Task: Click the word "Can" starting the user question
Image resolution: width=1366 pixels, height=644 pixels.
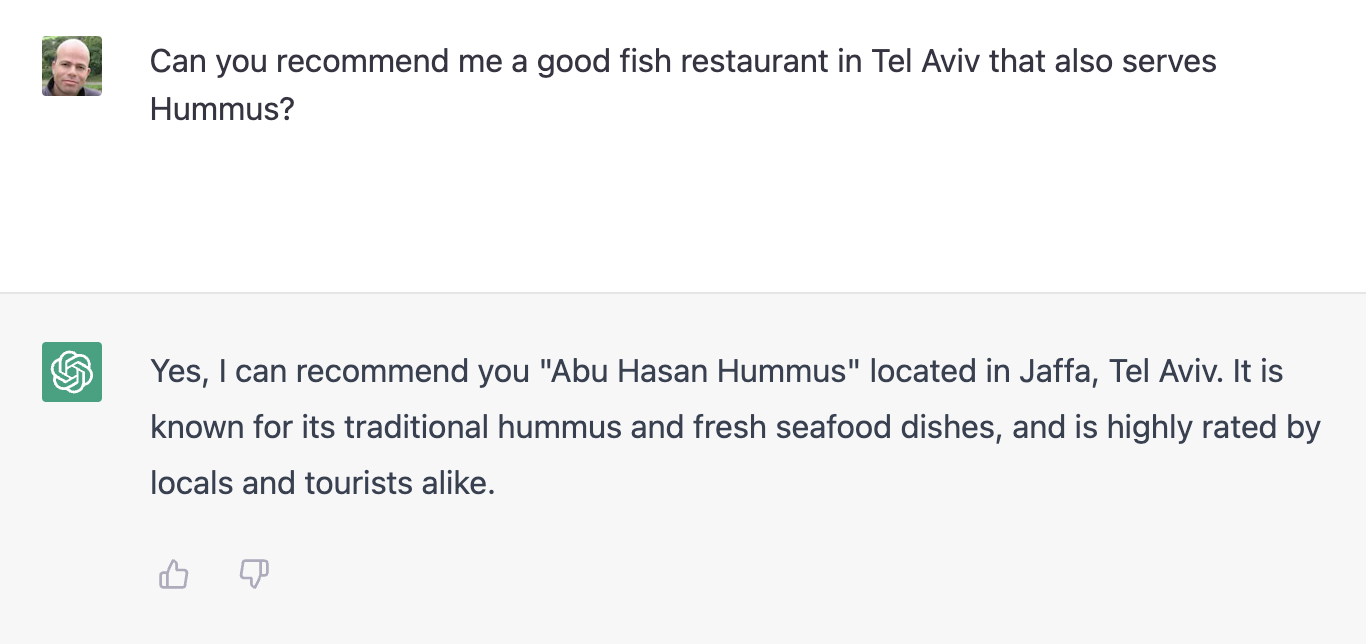Action: (178, 61)
